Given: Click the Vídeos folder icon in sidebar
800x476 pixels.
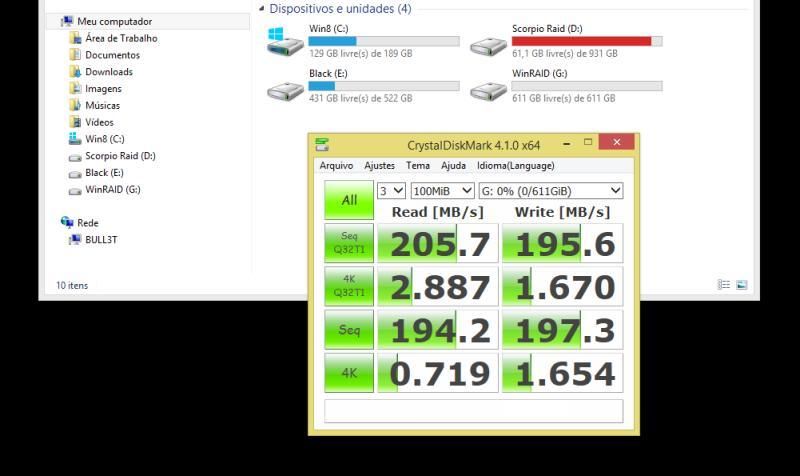Looking at the screenshot, I should pyautogui.click(x=75, y=122).
